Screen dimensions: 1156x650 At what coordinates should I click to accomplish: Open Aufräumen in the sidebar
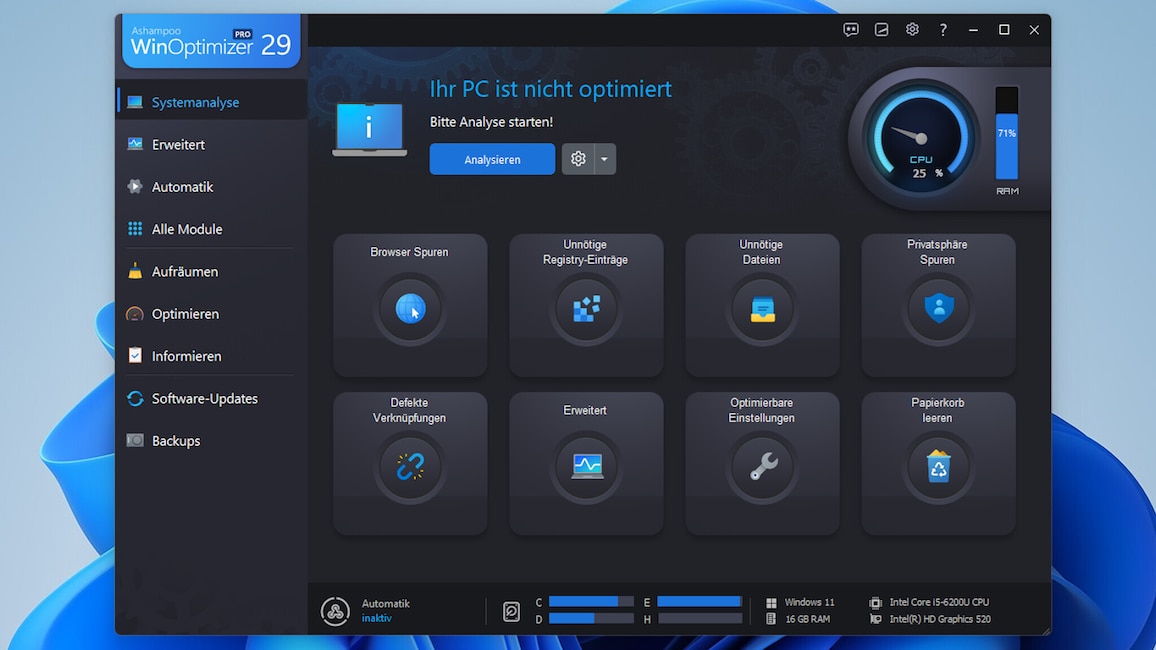[212, 271]
